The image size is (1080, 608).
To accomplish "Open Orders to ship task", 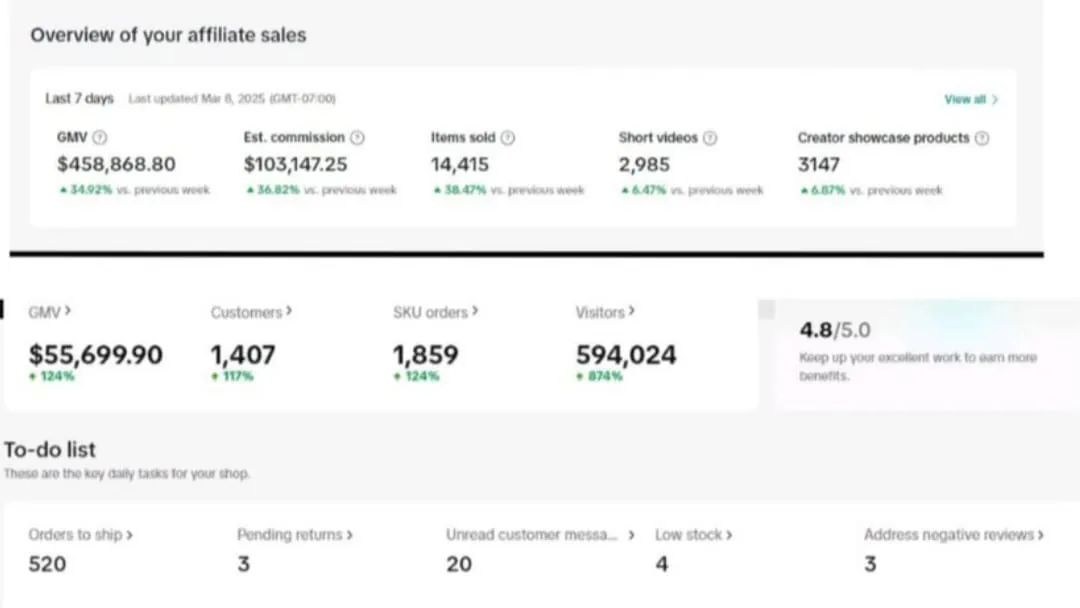I will point(81,535).
